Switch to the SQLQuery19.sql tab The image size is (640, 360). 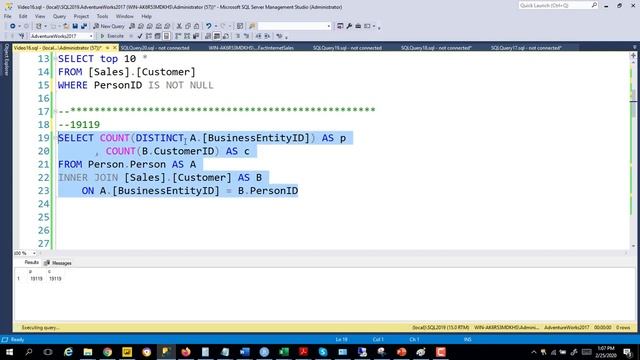(x=347, y=48)
